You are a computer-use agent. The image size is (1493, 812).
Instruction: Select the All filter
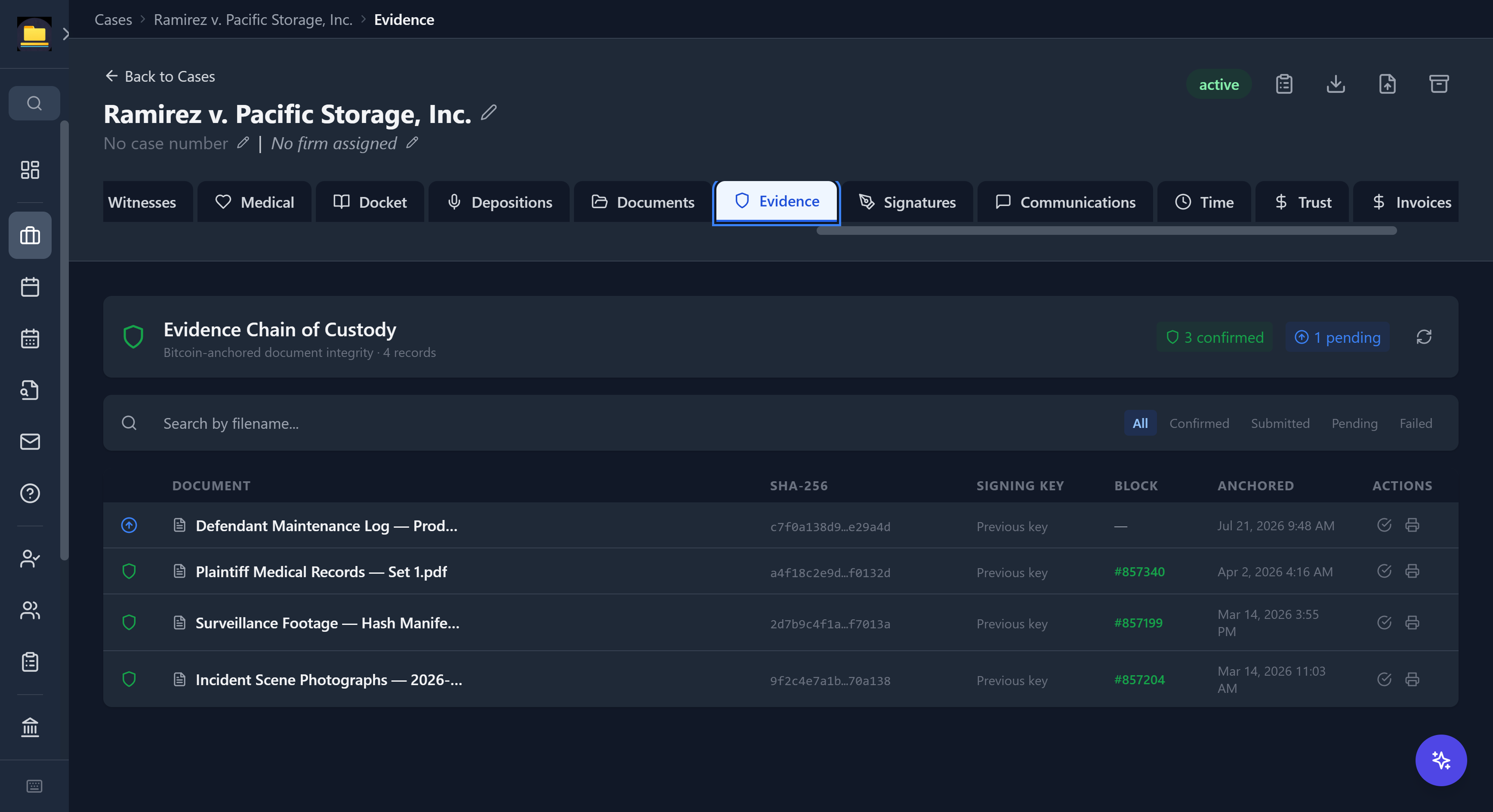1140,423
